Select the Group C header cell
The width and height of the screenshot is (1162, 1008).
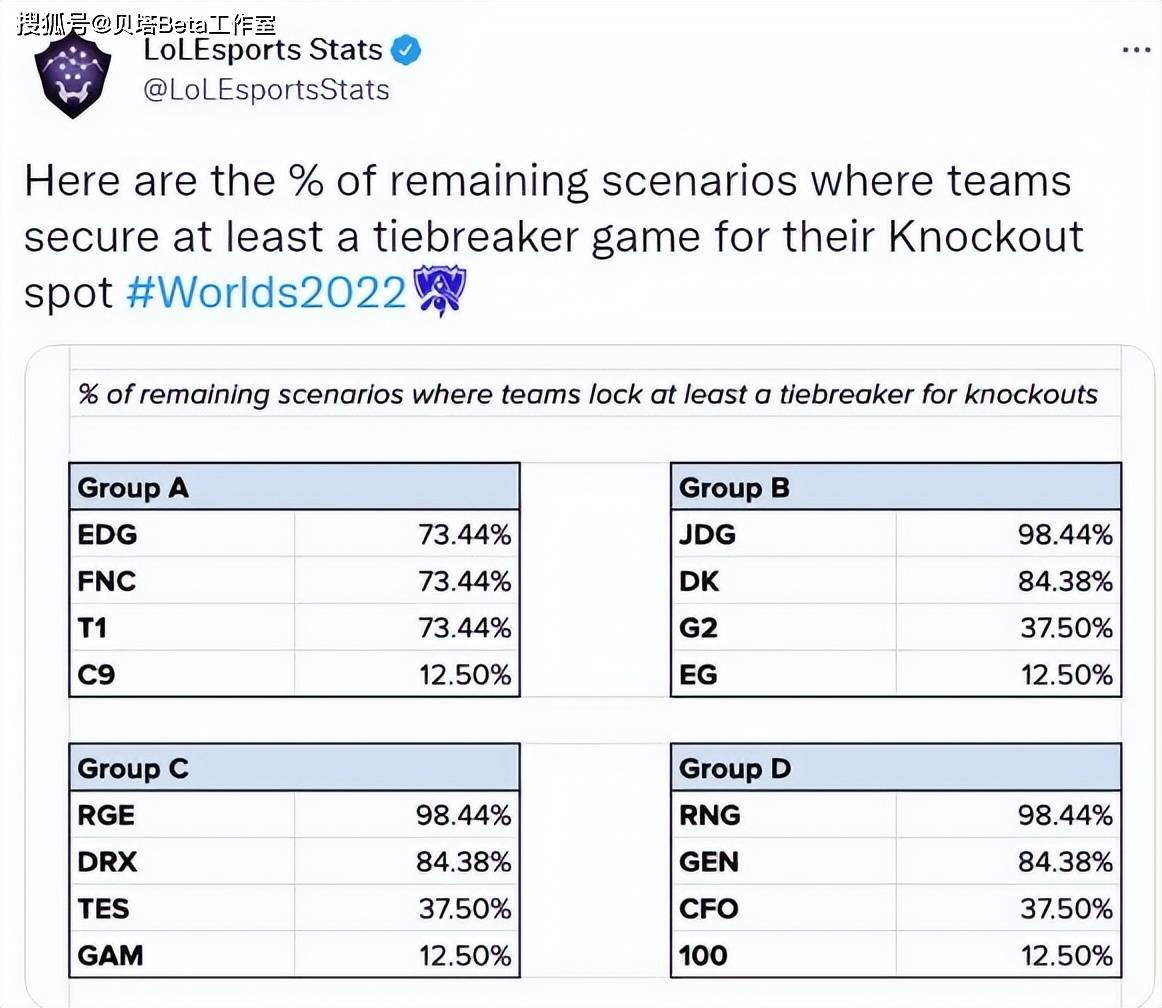294,768
